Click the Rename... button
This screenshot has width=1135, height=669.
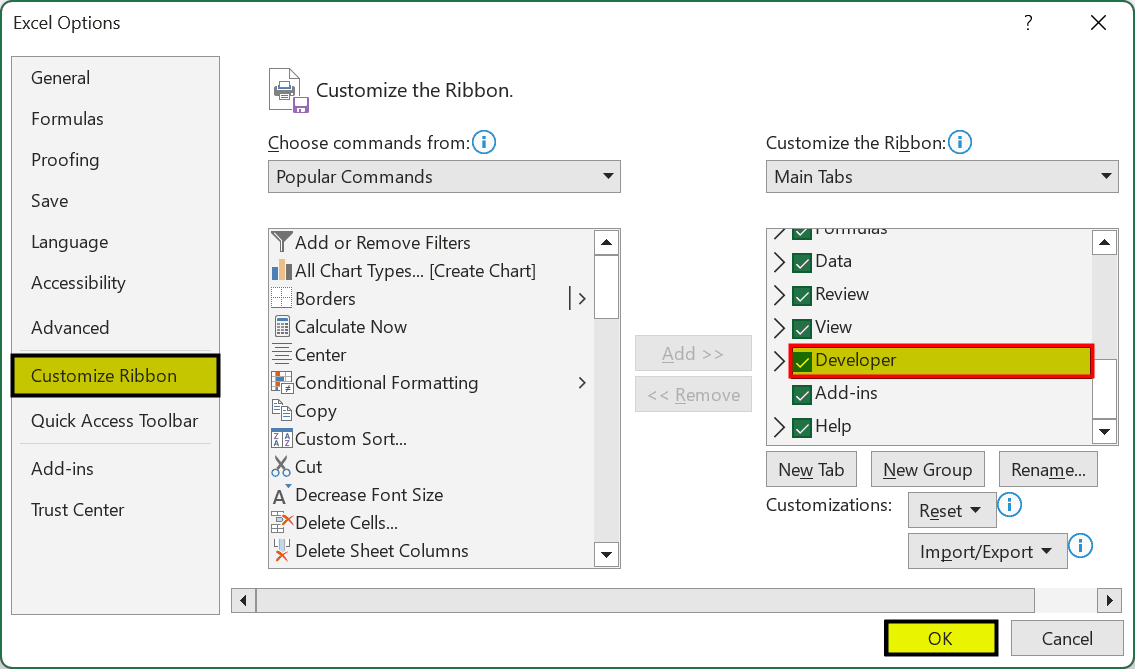1048,469
